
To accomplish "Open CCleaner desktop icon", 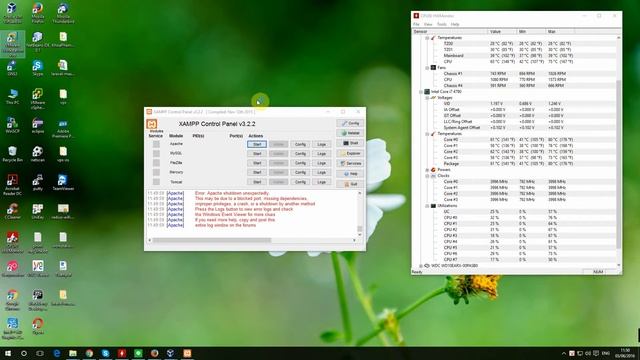I will coord(13,211).
